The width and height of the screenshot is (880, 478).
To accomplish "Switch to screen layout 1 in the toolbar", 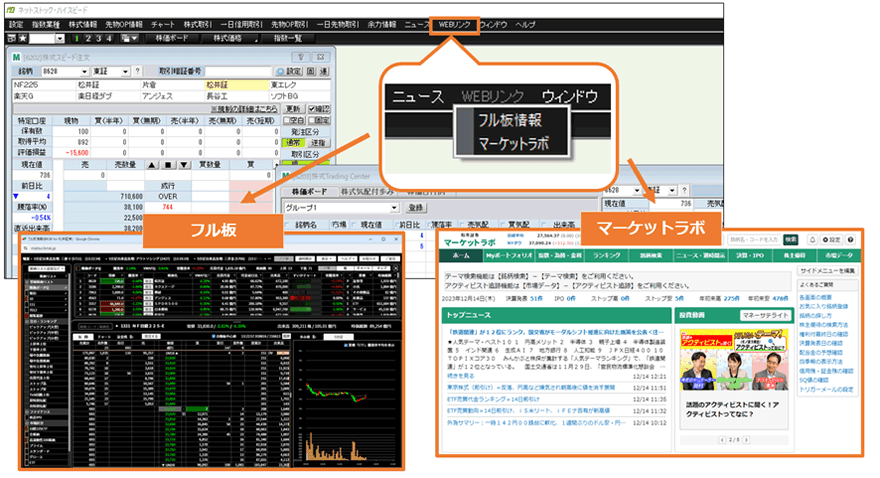I will [x=76, y=38].
